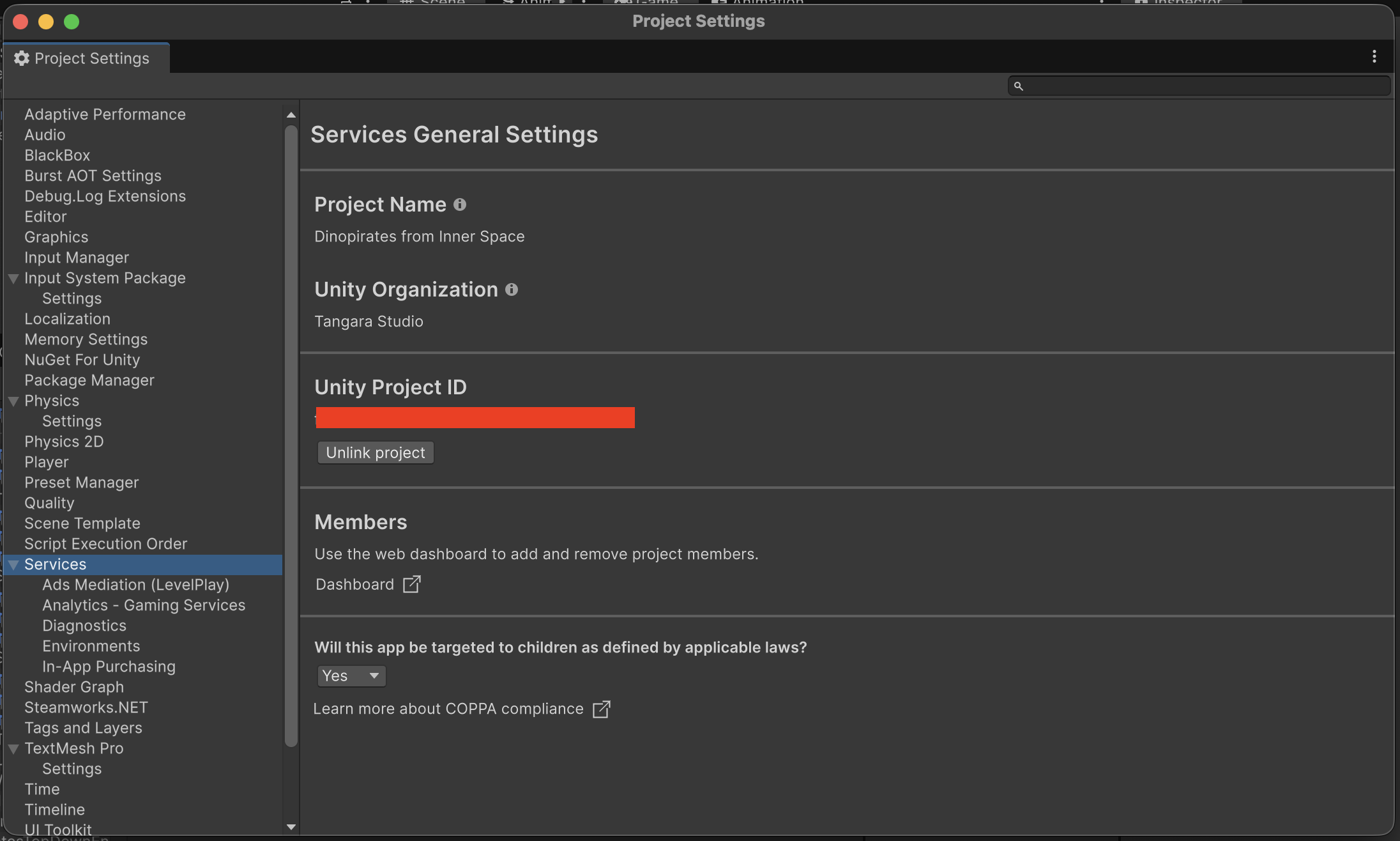Select Scene Template settings

click(82, 523)
